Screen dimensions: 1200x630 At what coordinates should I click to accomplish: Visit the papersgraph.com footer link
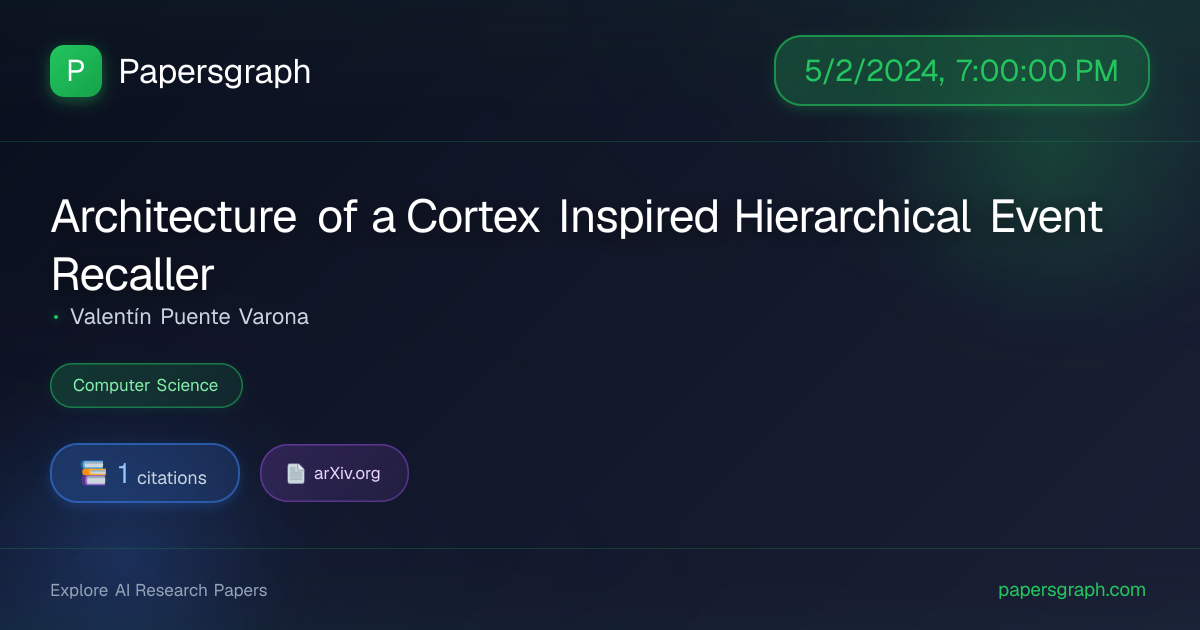1072,590
